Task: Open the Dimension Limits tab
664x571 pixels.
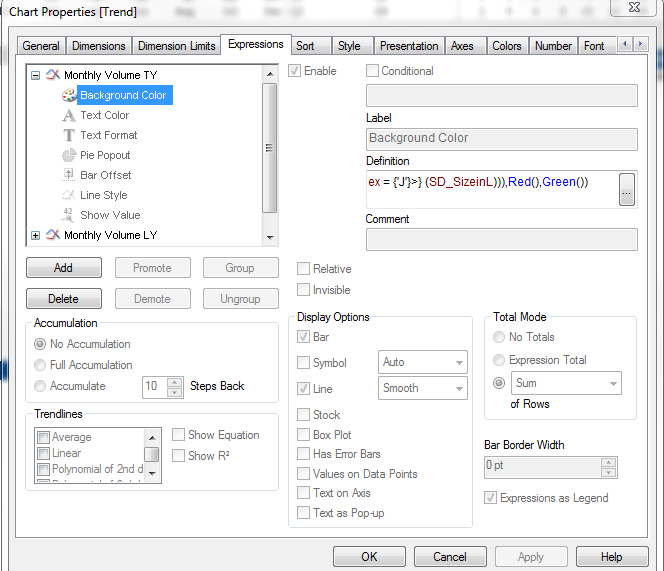Action: (176, 46)
